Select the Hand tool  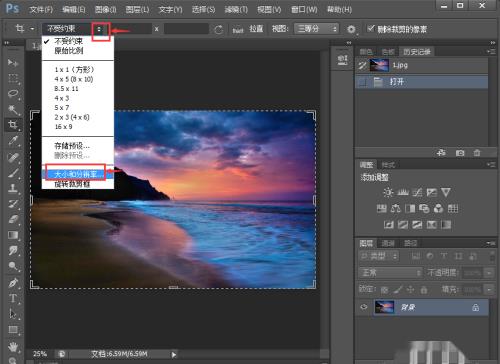13,347
